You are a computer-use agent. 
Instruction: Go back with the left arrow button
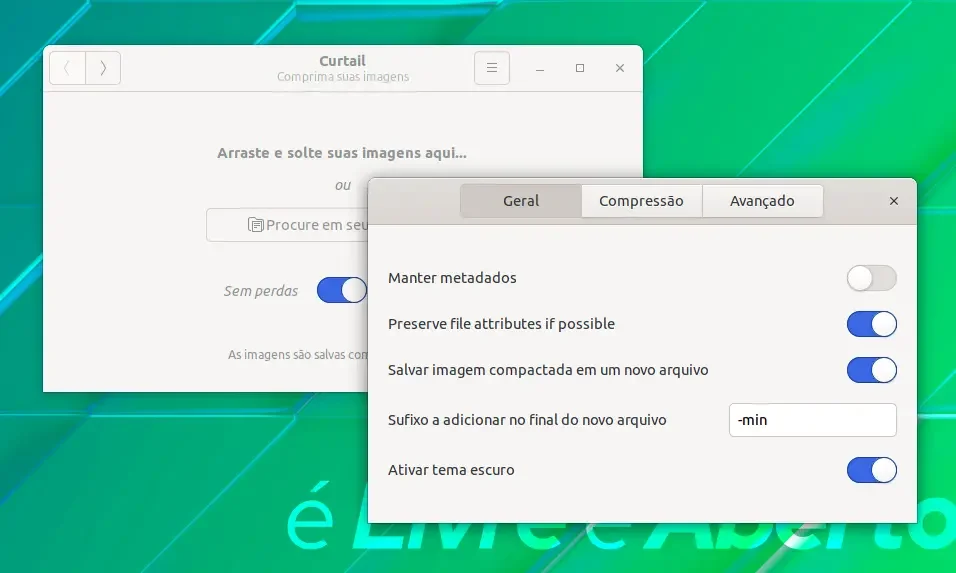(68, 68)
